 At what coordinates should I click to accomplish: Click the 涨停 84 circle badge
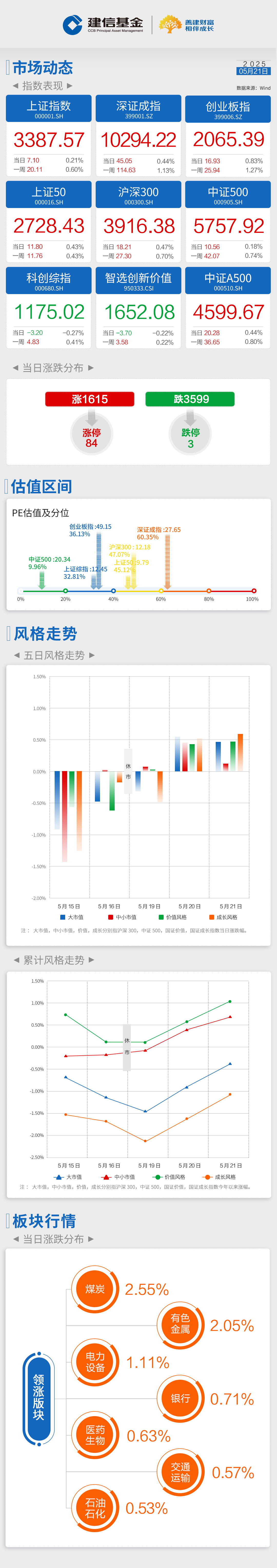[91, 434]
